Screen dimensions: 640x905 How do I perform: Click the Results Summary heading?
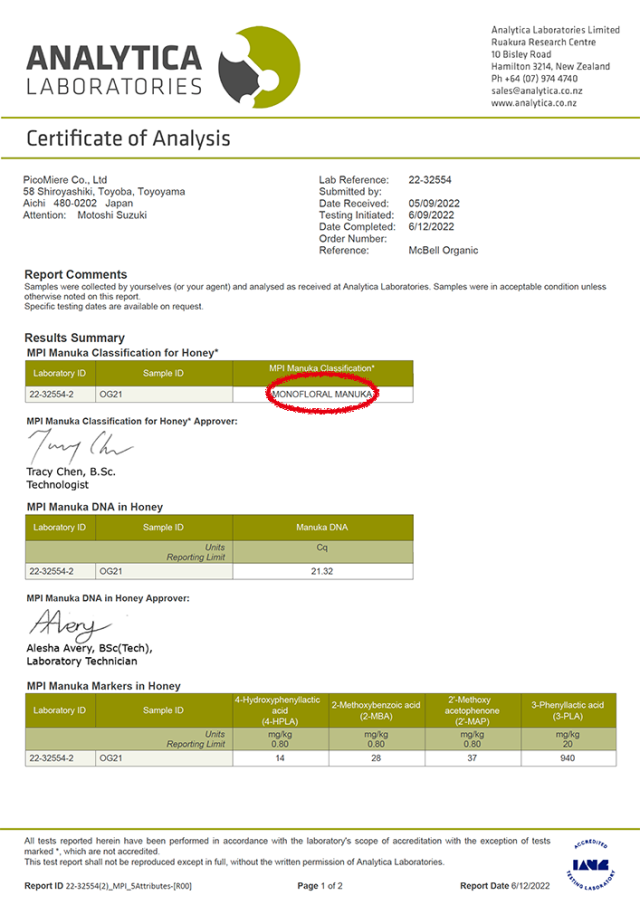(74, 338)
